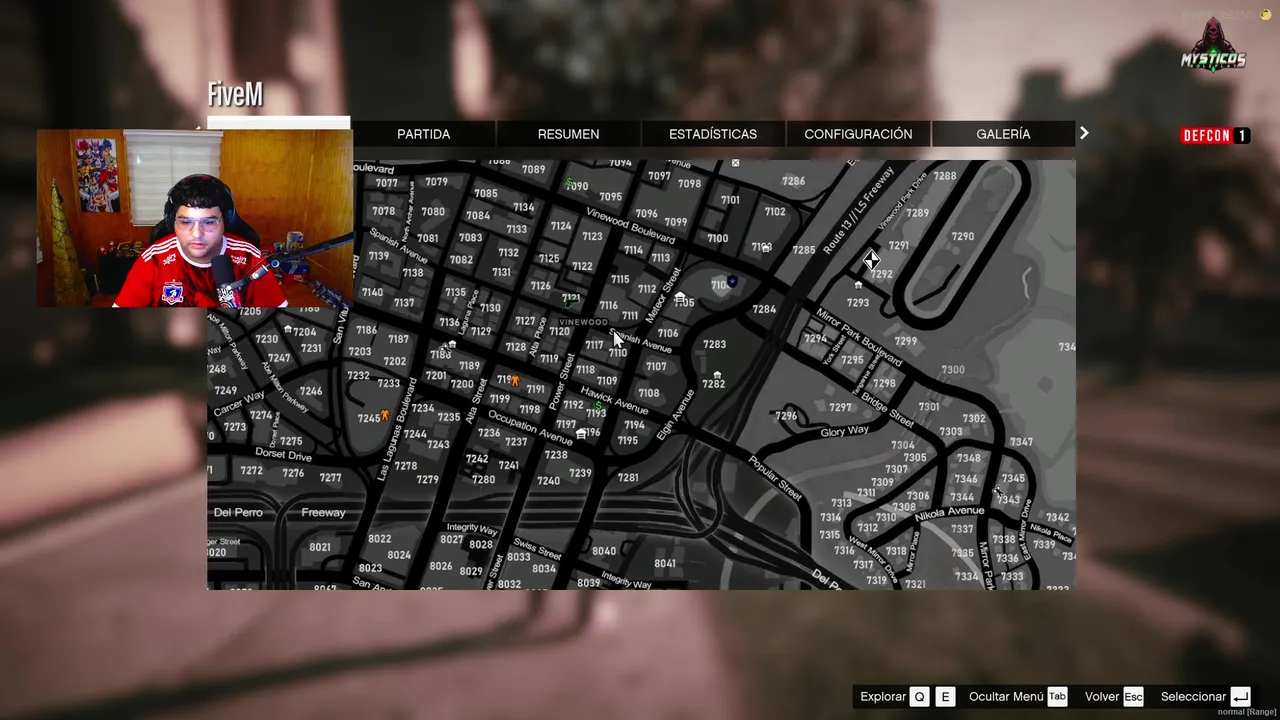Click the DEFCON 1 badge
Screen dimensions: 1280x720
(x=1215, y=136)
